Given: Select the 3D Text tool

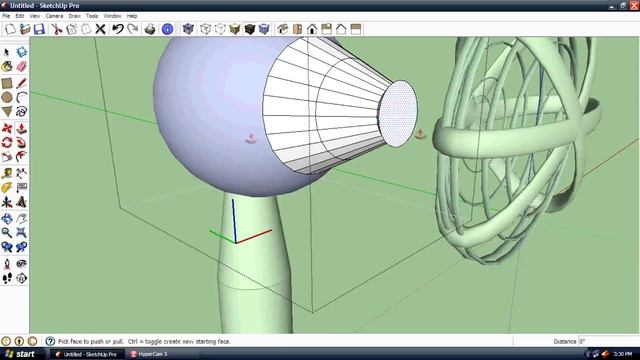Looking at the screenshot, I should 22,202.
